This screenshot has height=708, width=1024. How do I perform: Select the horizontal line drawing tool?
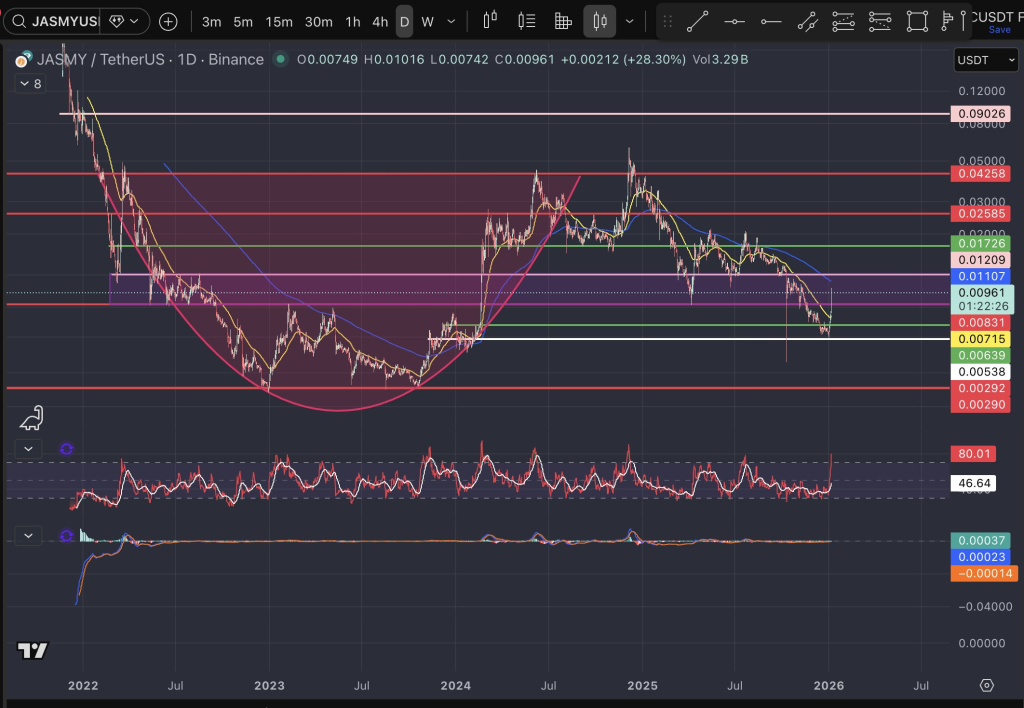pos(734,21)
